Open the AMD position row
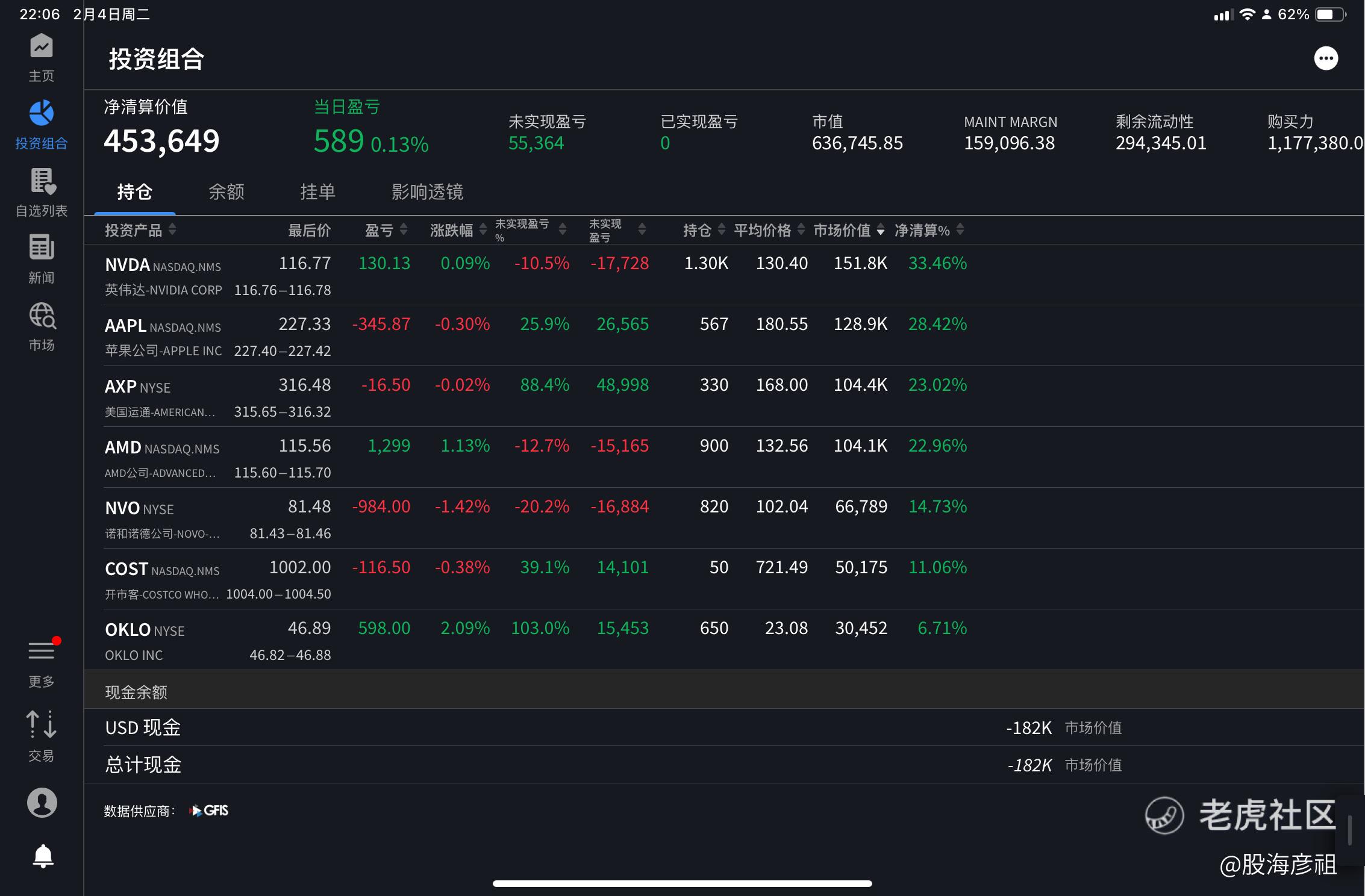 (724, 458)
